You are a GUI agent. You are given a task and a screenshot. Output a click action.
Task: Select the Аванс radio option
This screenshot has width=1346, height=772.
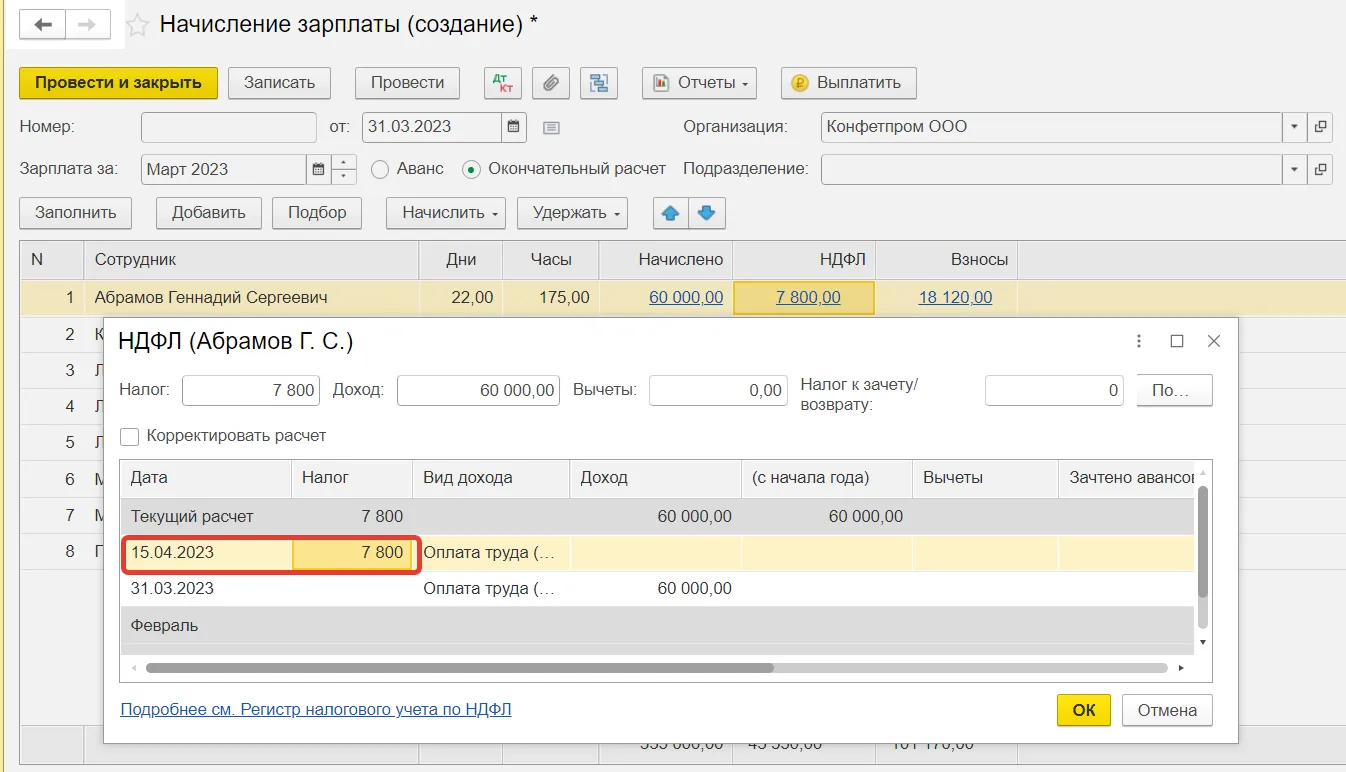click(380, 169)
